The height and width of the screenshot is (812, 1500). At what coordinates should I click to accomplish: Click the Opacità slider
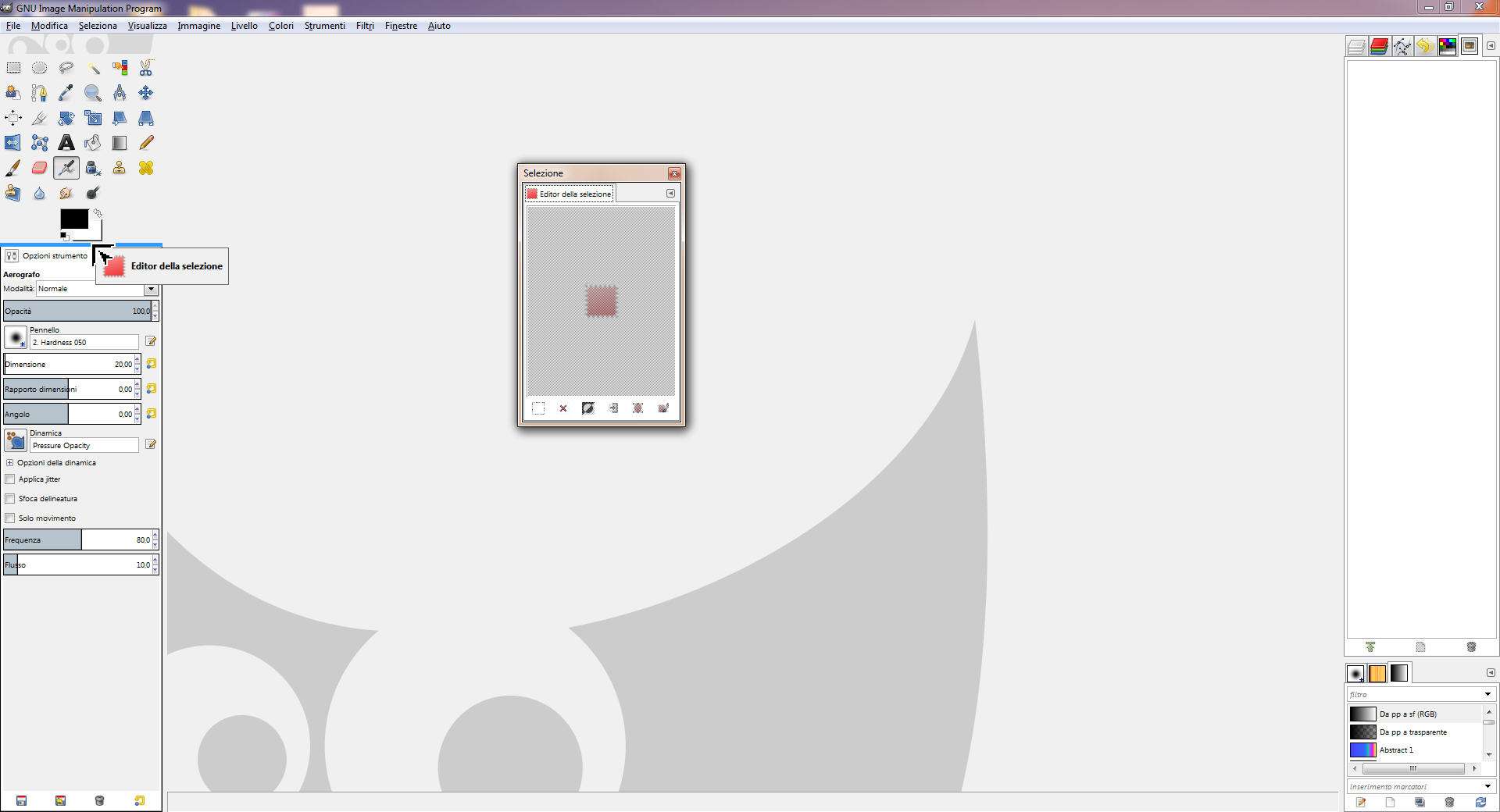pos(77,311)
